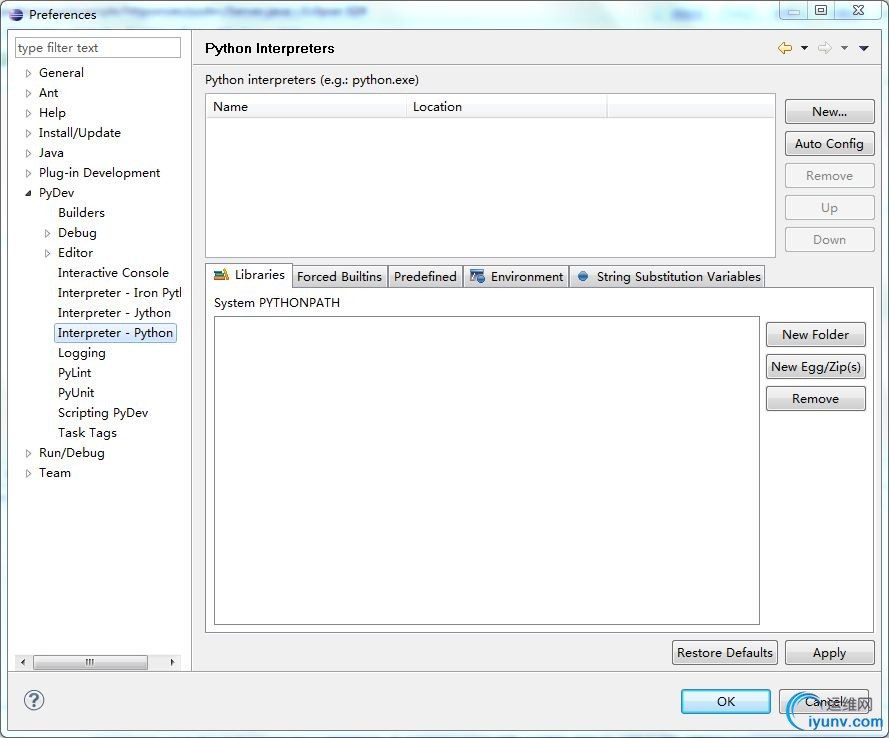The height and width of the screenshot is (738, 889).
Task: Click the Eclipse icon in the title bar
Action: pyautogui.click(x=16, y=14)
